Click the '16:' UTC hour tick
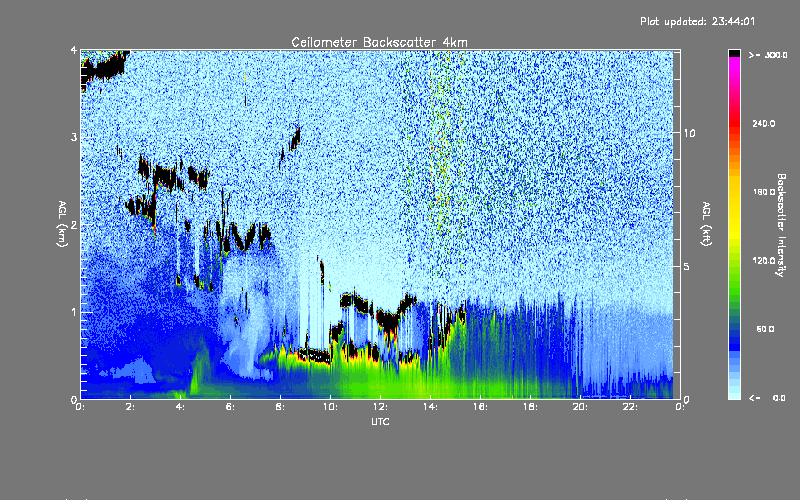This screenshot has width=800, height=500. pos(480,407)
